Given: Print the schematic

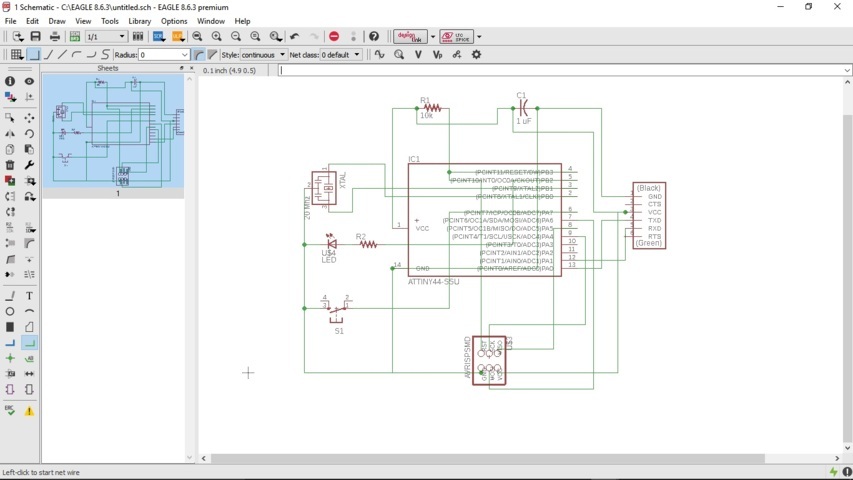Looking at the screenshot, I should (x=54, y=36).
